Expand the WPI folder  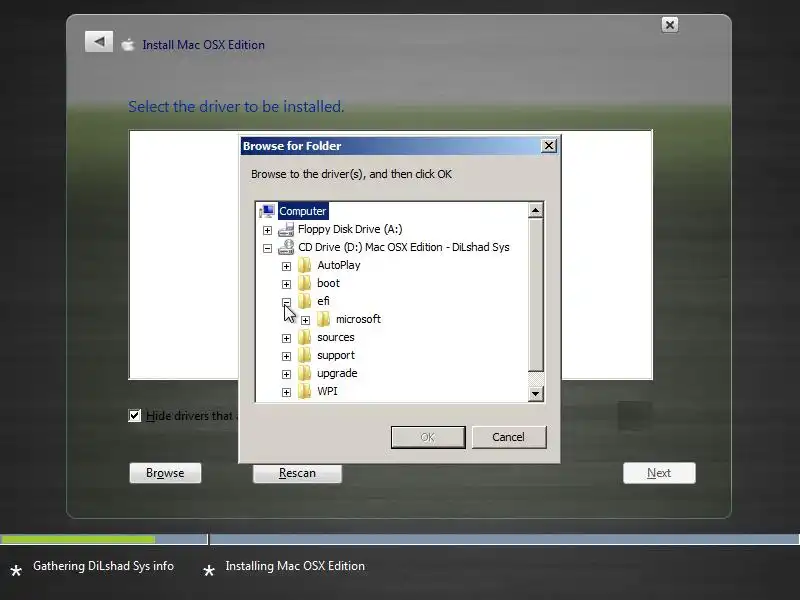point(286,392)
